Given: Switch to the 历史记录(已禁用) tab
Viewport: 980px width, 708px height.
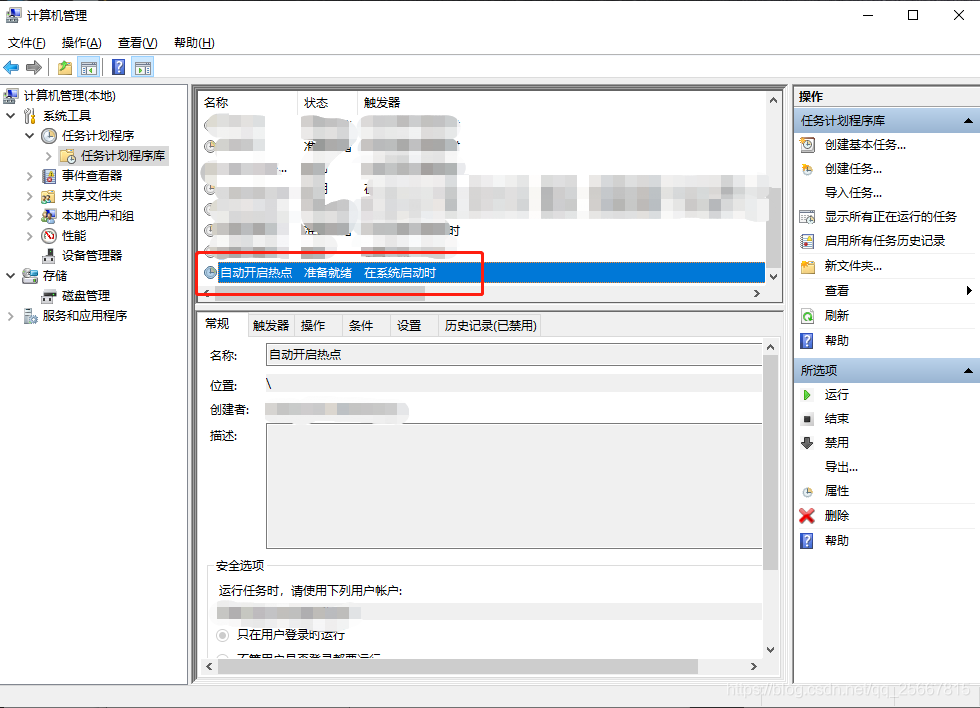Looking at the screenshot, I should point(490,326).
